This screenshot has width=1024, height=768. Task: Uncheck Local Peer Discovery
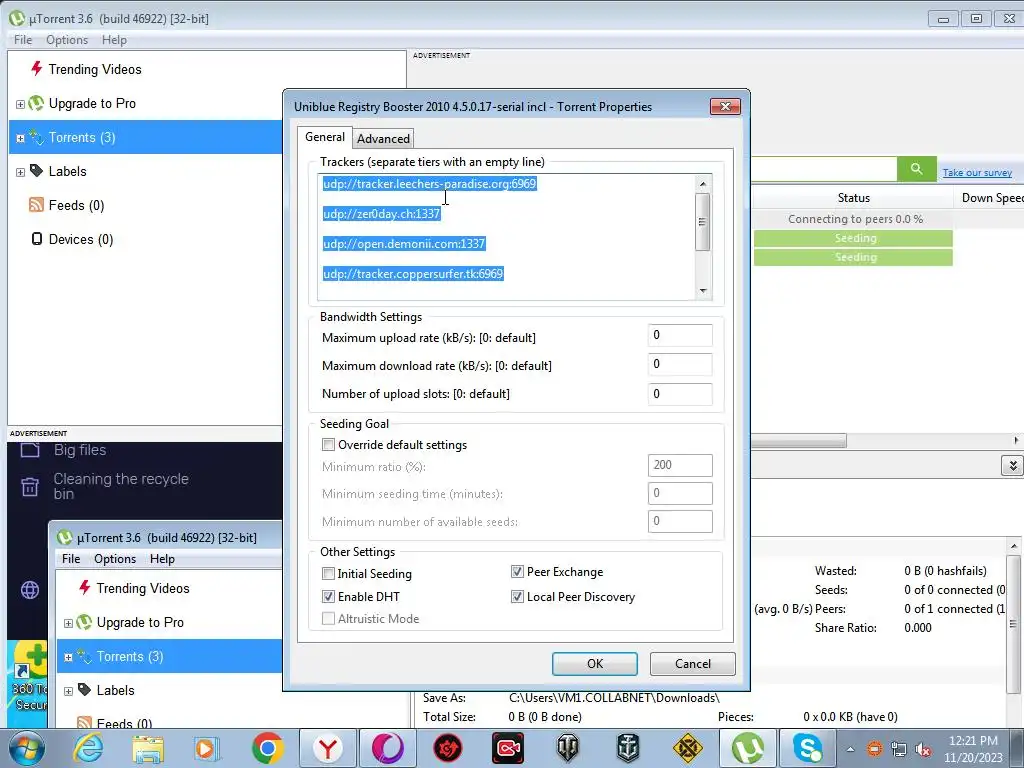(x=517, y=596)
